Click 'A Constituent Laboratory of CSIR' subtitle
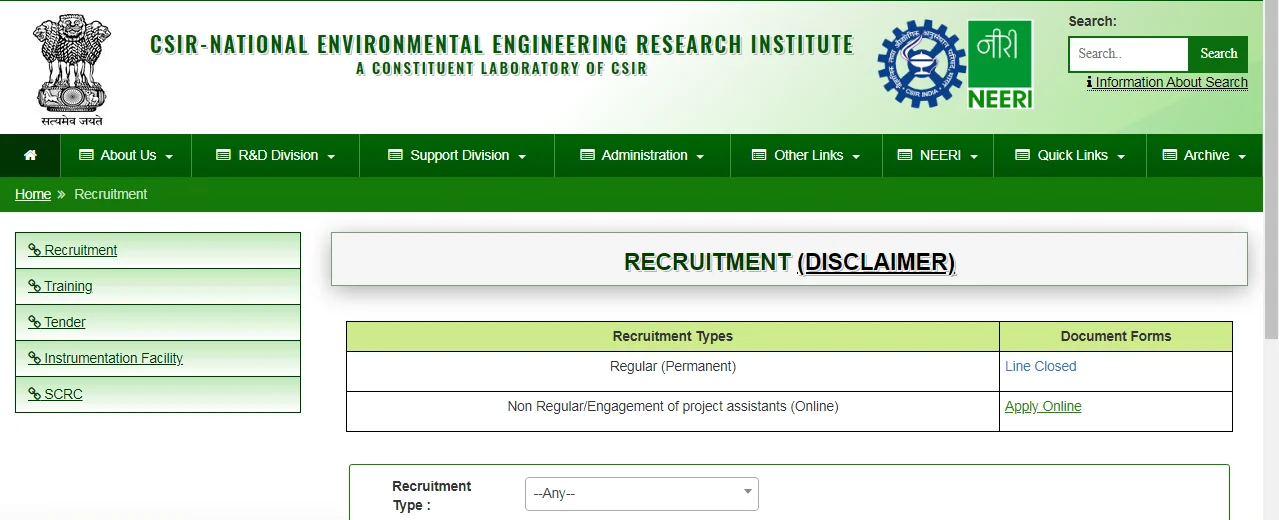 click(501, 69)
